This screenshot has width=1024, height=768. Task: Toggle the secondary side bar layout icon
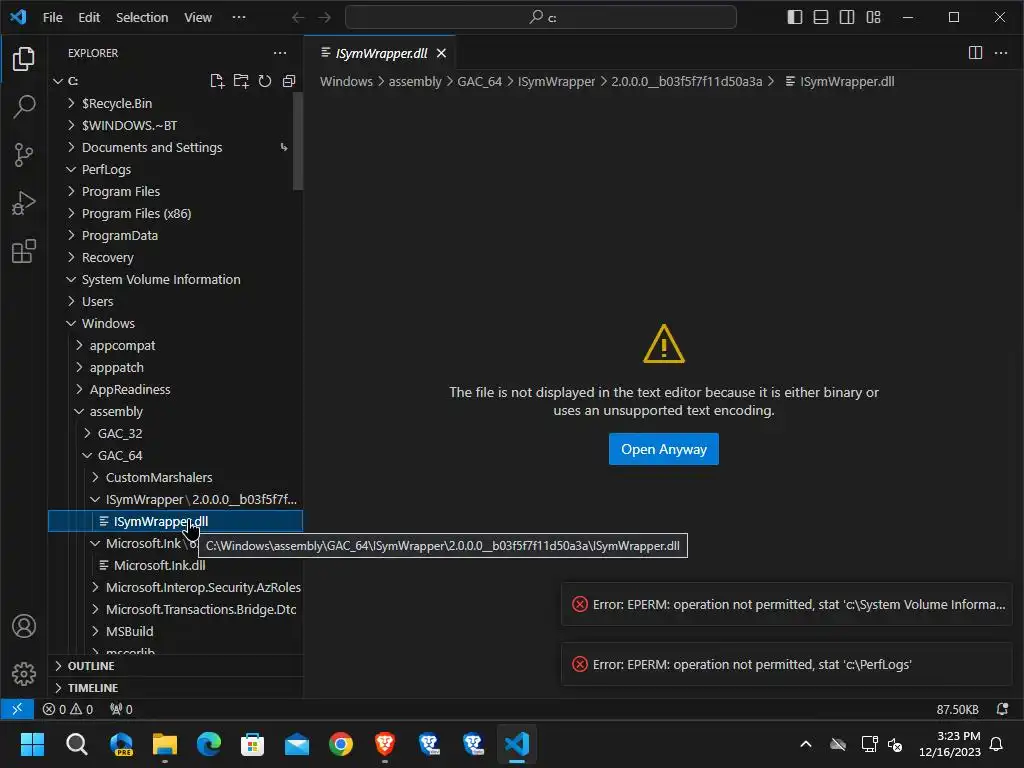[x=847, y=17]
